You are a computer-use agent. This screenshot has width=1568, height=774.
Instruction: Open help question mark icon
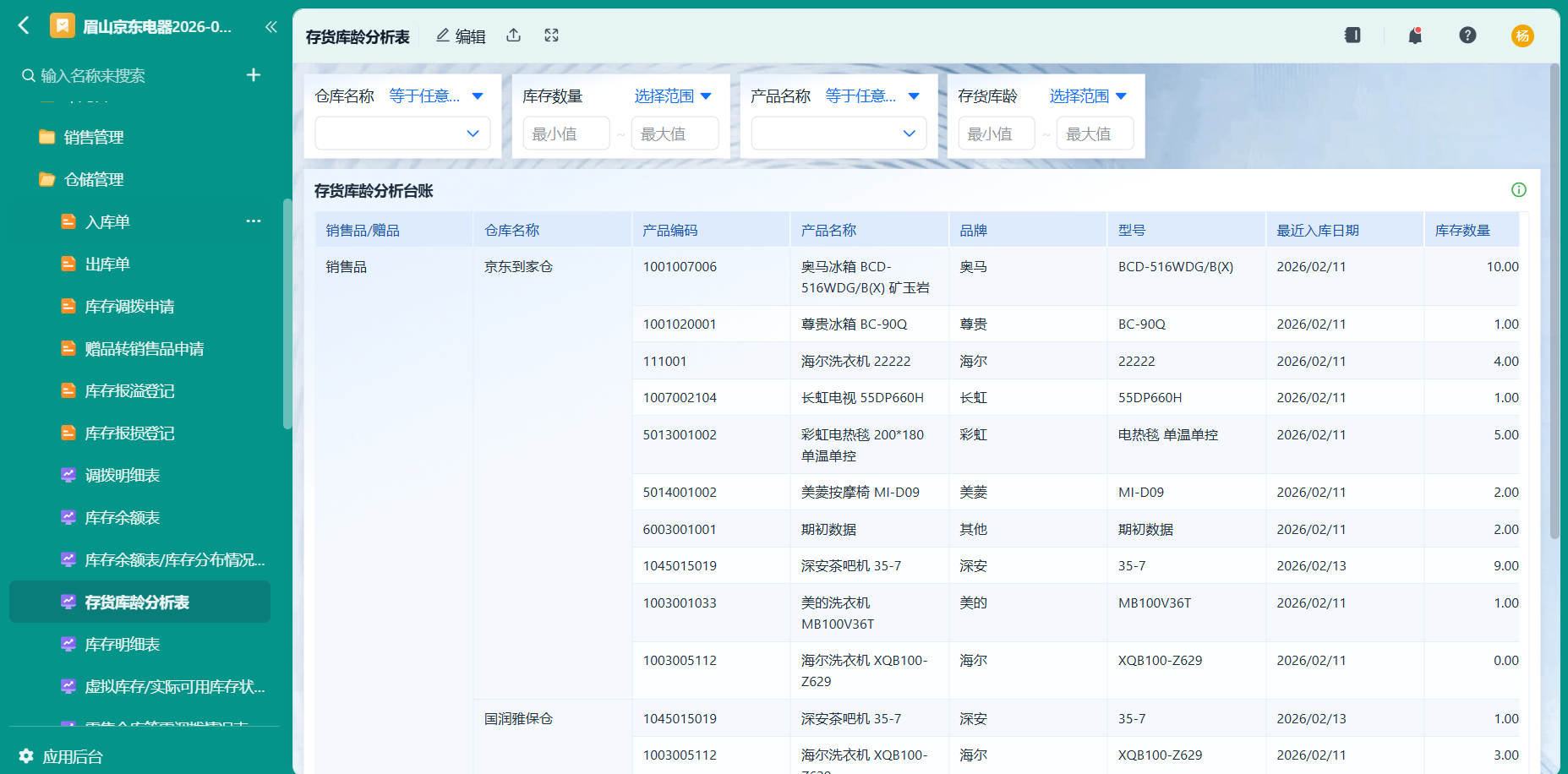point(1467,35)
